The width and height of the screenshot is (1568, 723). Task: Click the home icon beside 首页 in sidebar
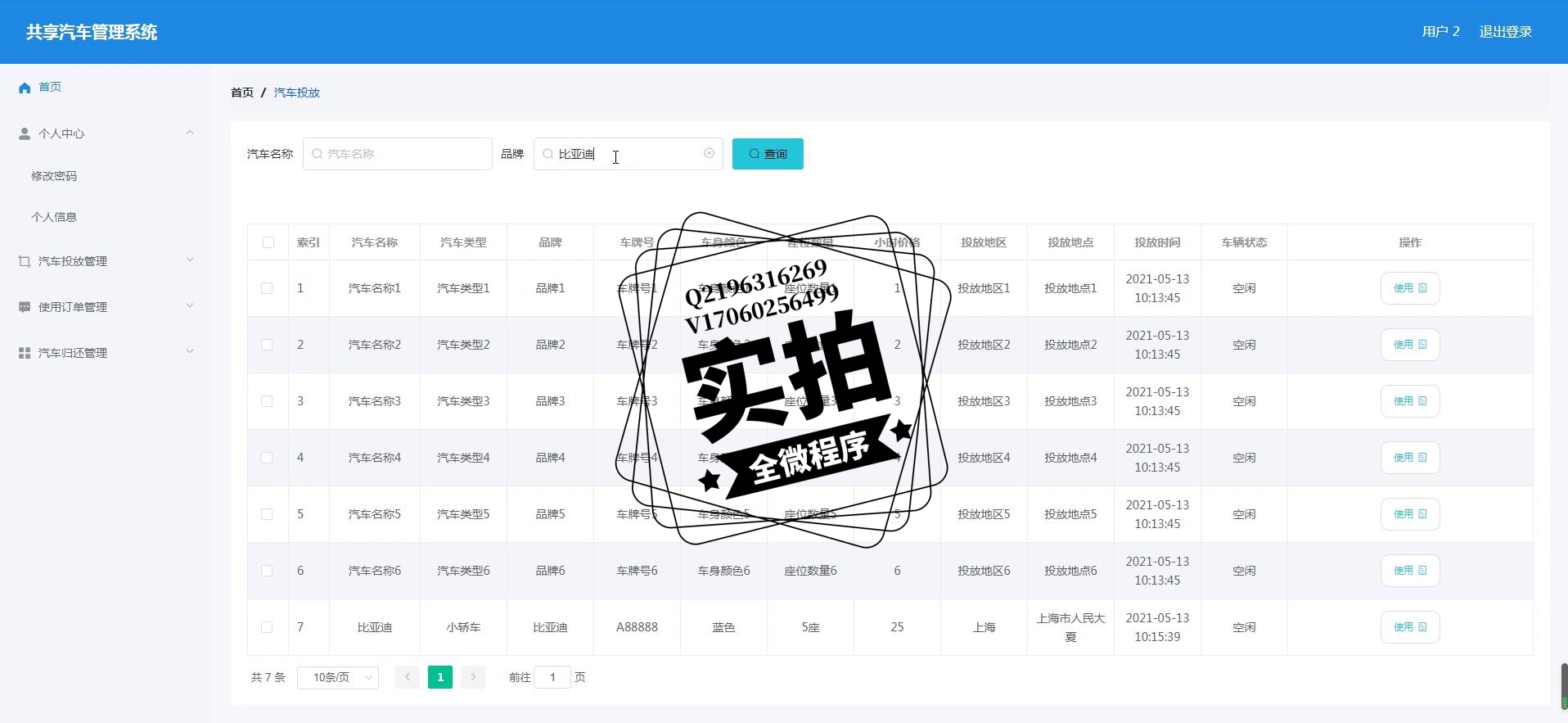(25, 88)
